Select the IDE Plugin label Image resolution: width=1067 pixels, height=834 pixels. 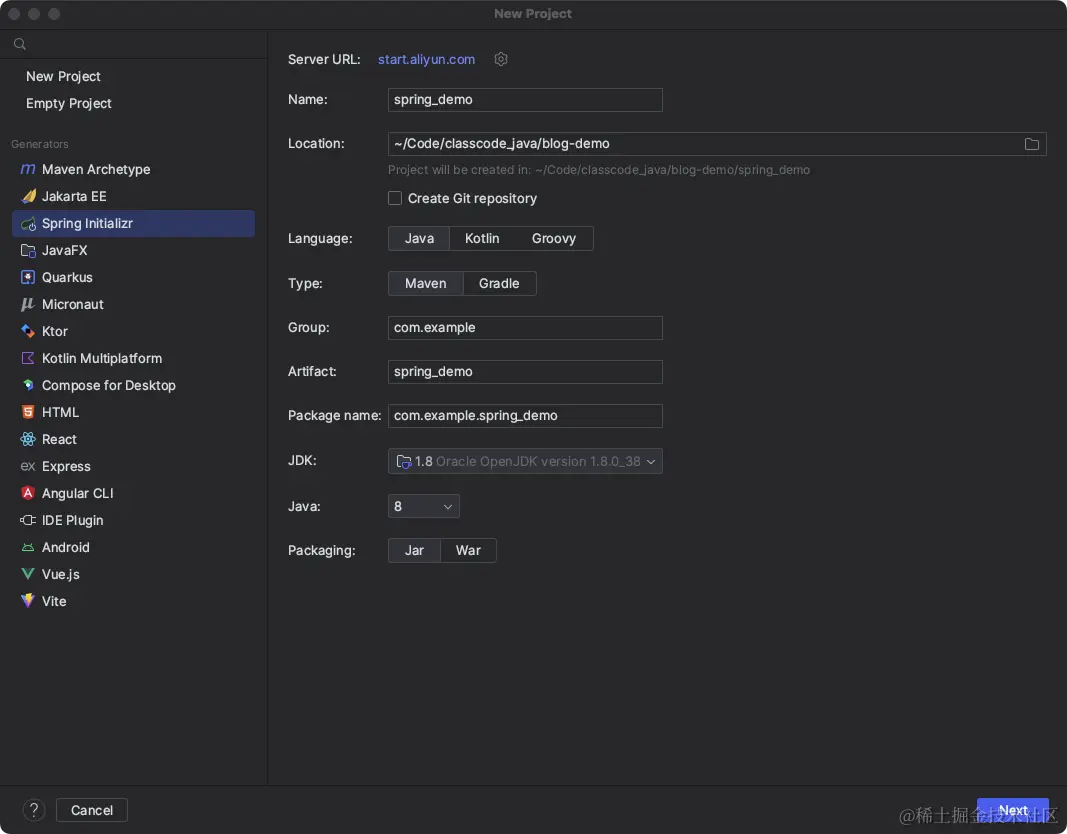pyautogui.click(x=73, y=520)
